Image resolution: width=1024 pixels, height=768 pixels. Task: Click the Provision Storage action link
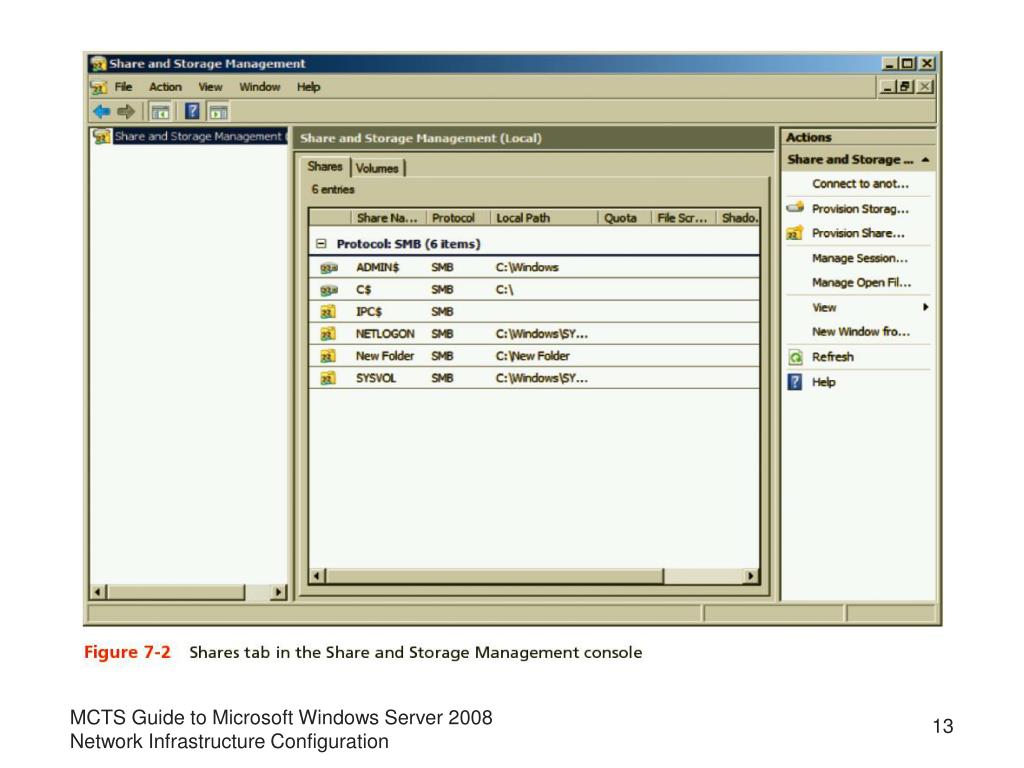pyautogui.click(x=860, y=209)
